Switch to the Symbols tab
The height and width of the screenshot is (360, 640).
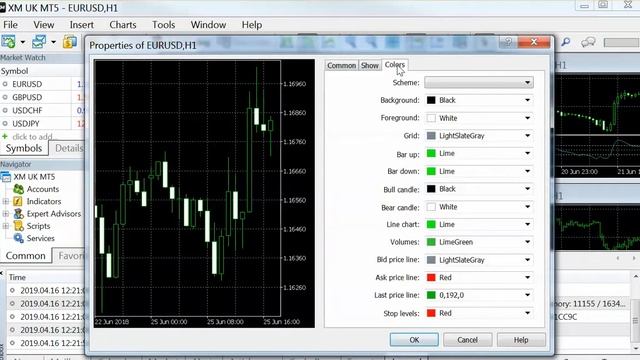point(24,148)
